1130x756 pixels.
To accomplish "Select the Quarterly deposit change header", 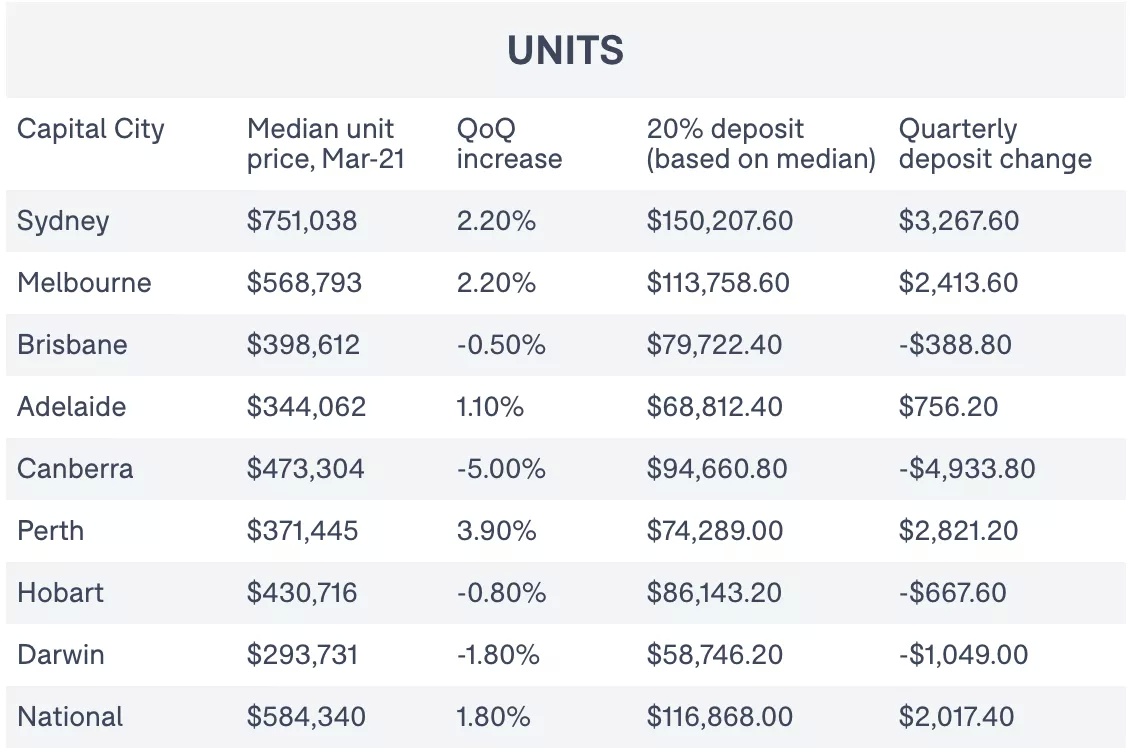I will coord(995,143).
